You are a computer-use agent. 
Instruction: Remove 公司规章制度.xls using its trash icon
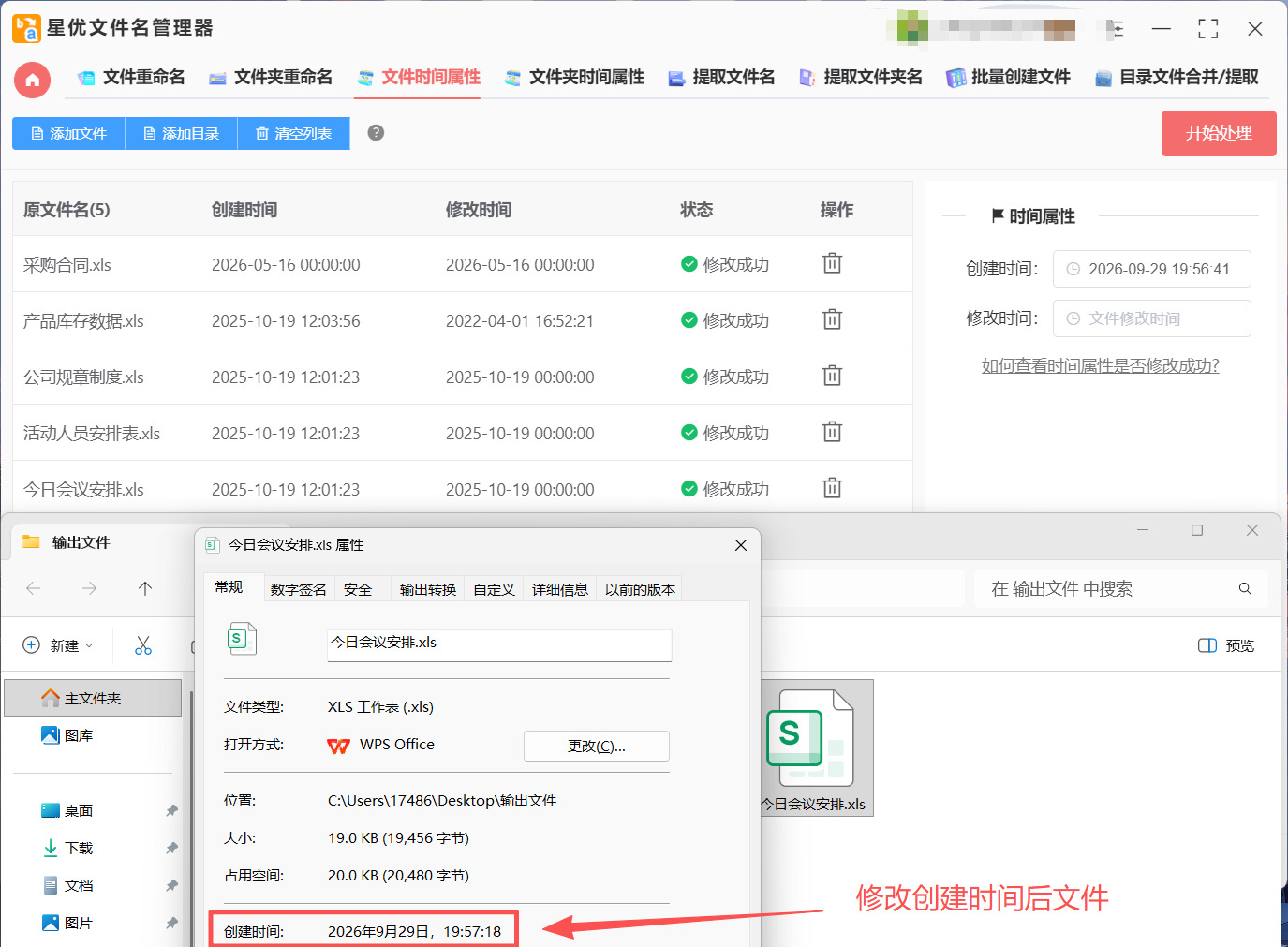pos(832,376)
